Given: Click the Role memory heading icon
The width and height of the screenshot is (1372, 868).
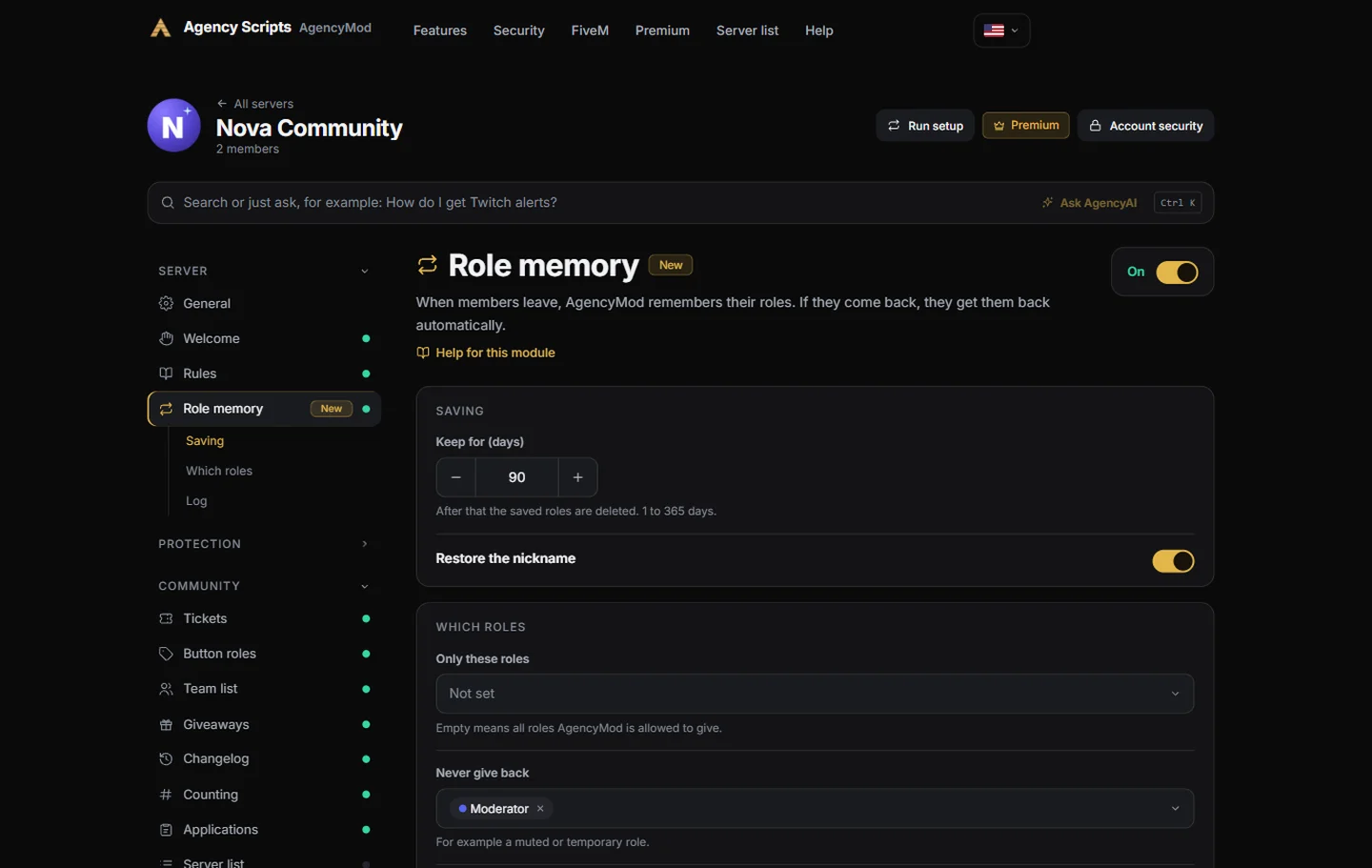Looking at the screenshot, I should click(x=427, y=265).
